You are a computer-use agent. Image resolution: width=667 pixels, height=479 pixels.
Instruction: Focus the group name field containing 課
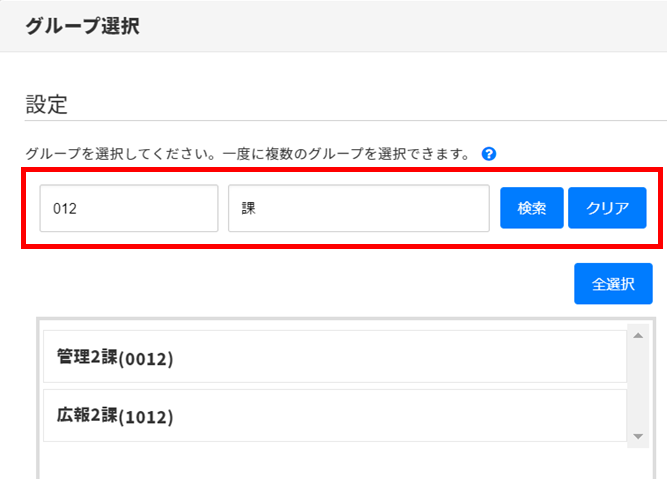pyautogui.click(x=358, y=209)
